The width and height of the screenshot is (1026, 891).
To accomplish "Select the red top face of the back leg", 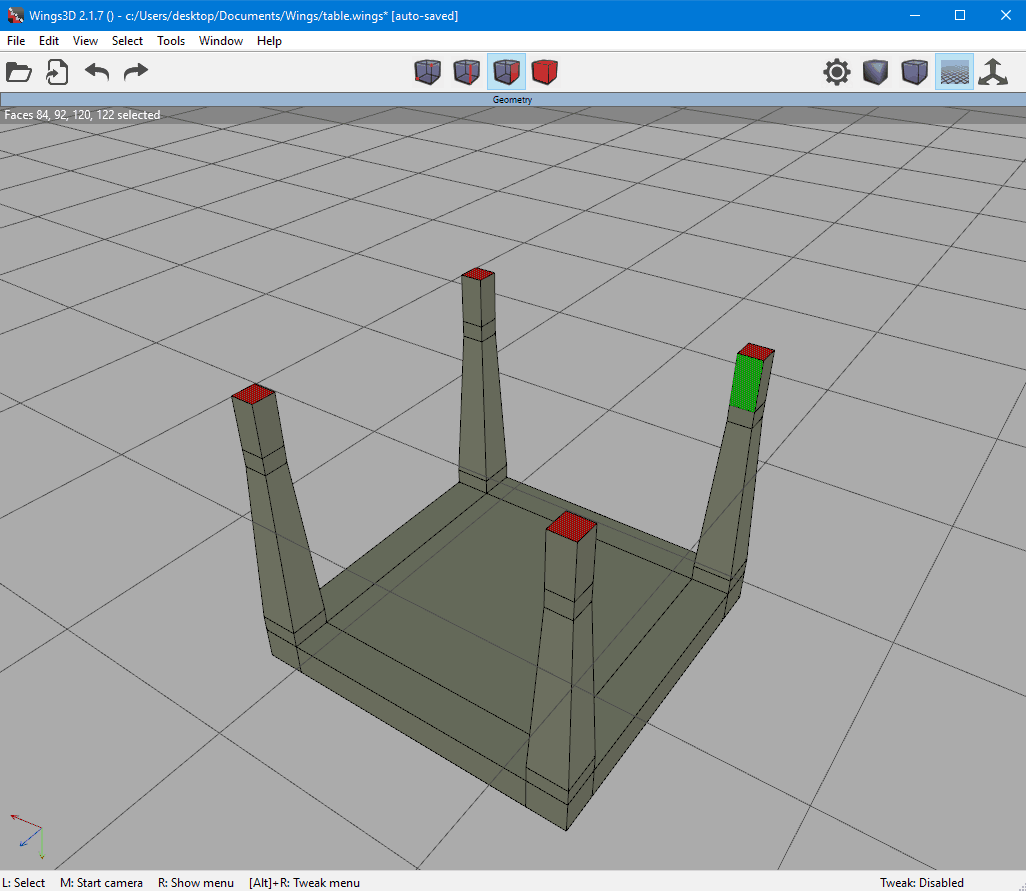I will click(x=478, y=273).
